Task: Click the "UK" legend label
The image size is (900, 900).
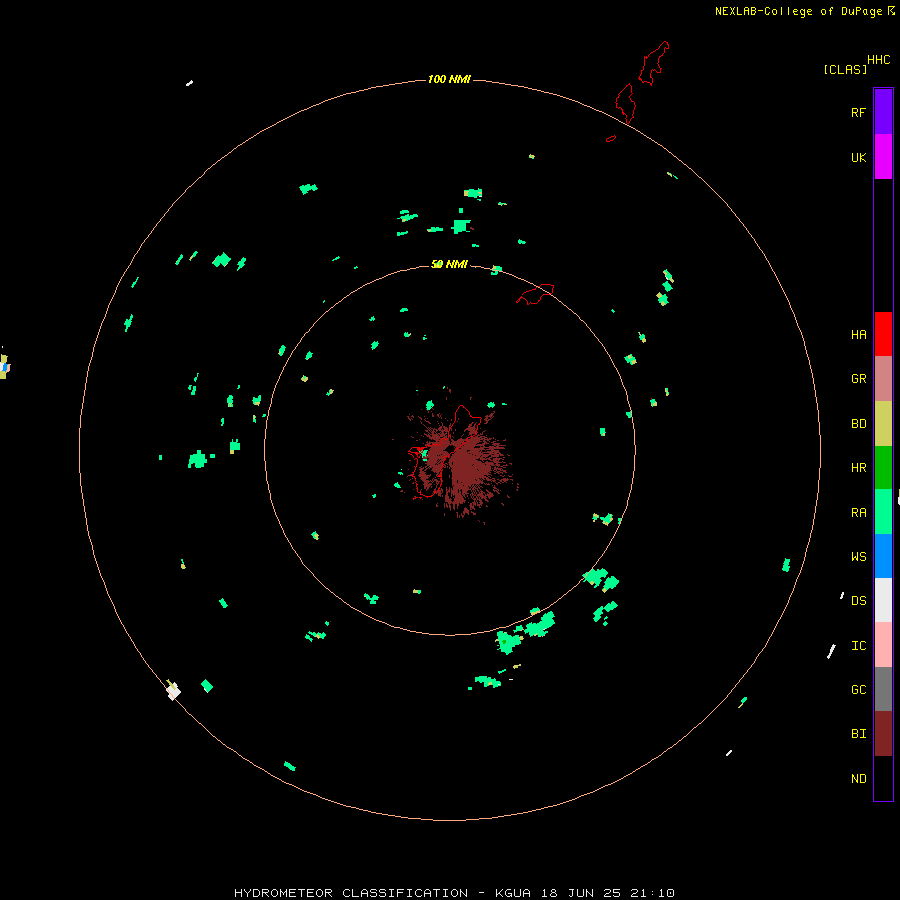Action: point(858,157)
